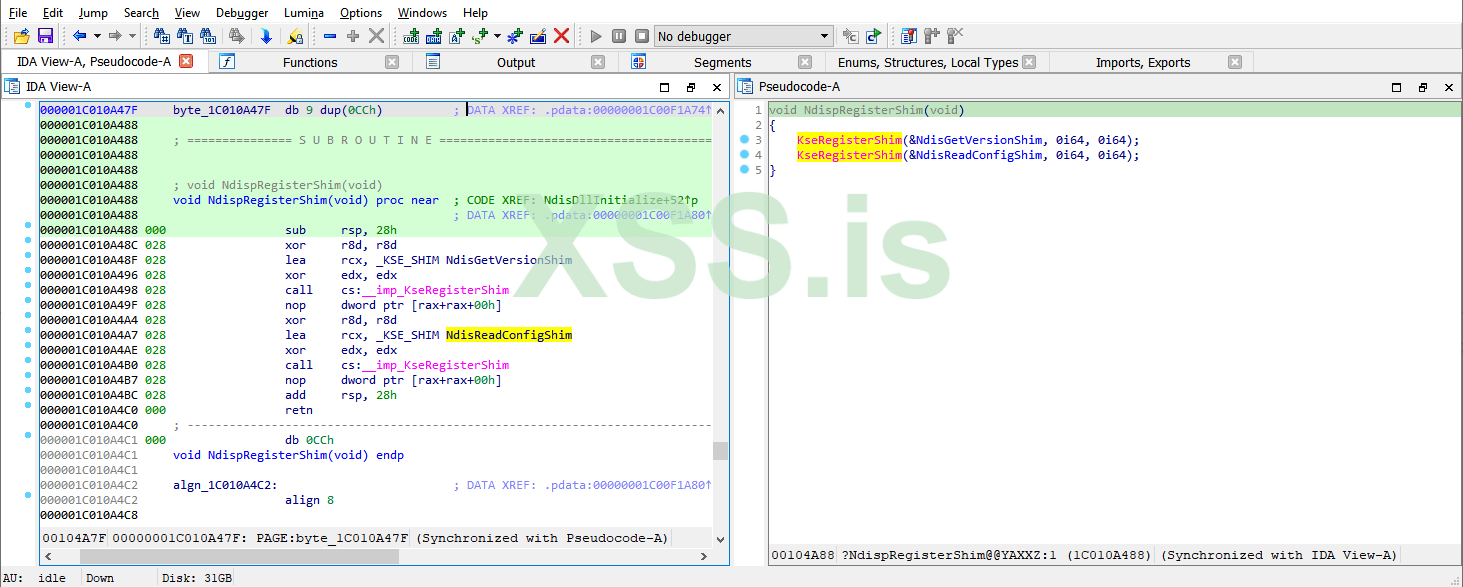Click the gray X icon in toolbar

376,36
